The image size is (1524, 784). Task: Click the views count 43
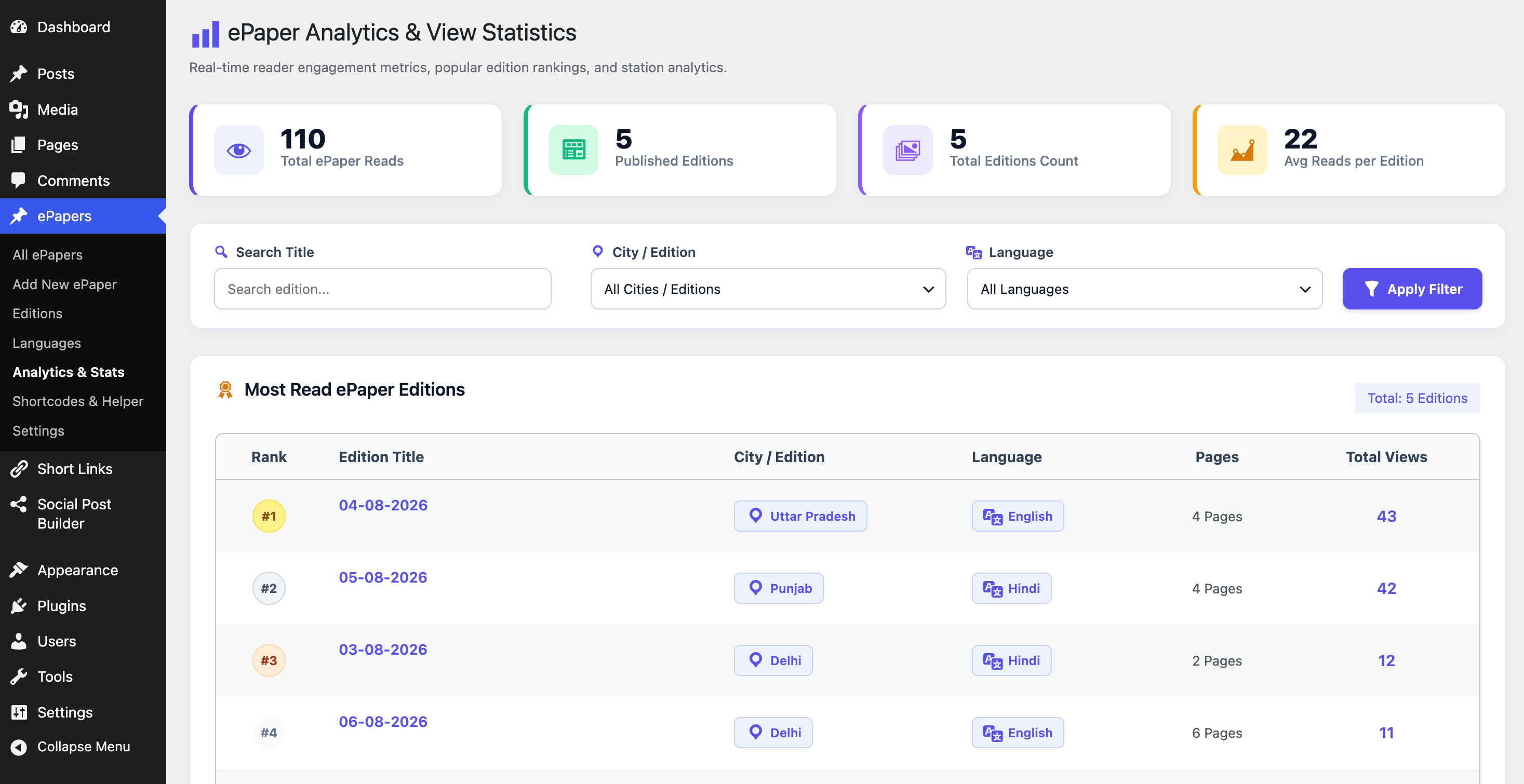(1386, 516)
